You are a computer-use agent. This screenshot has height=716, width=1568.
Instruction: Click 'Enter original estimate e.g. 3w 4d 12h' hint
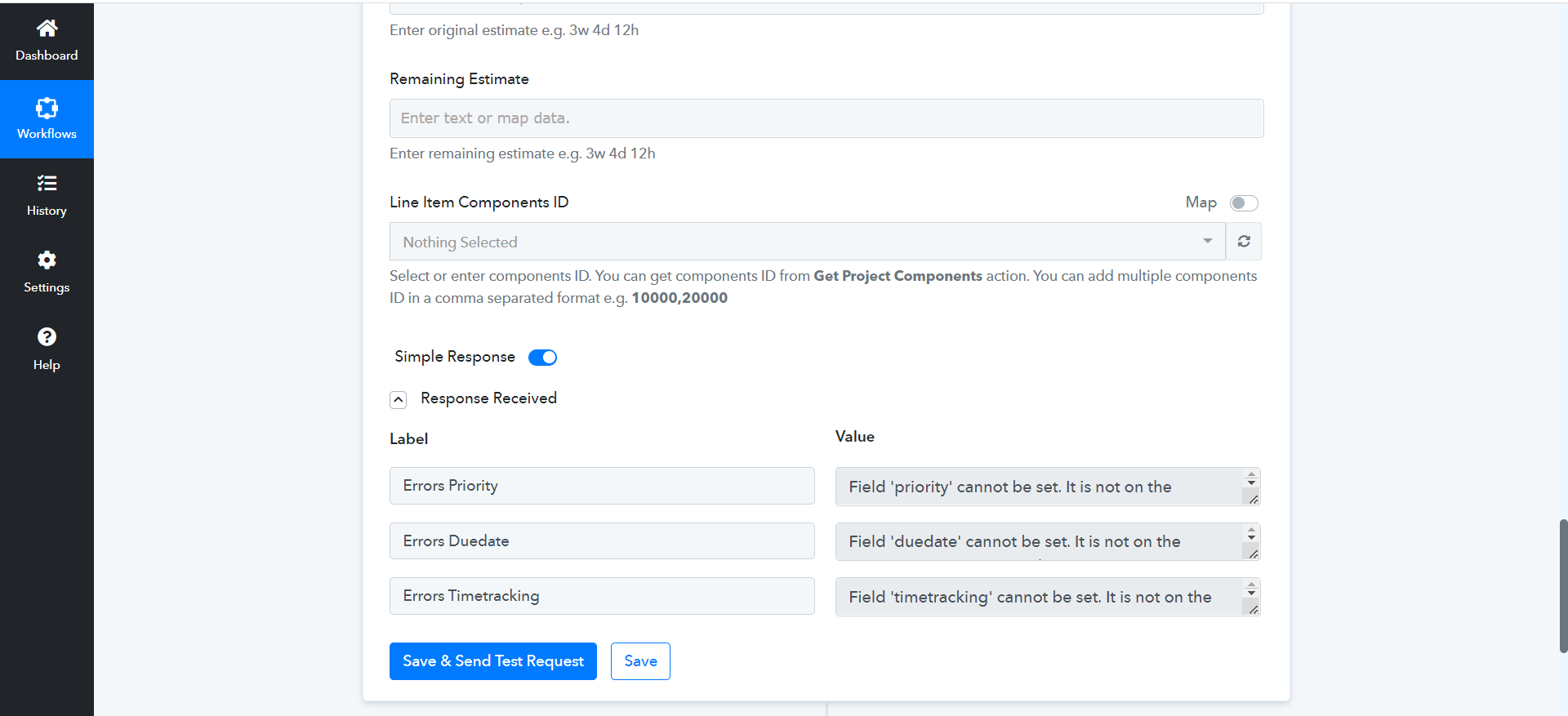tap(514, 30)
